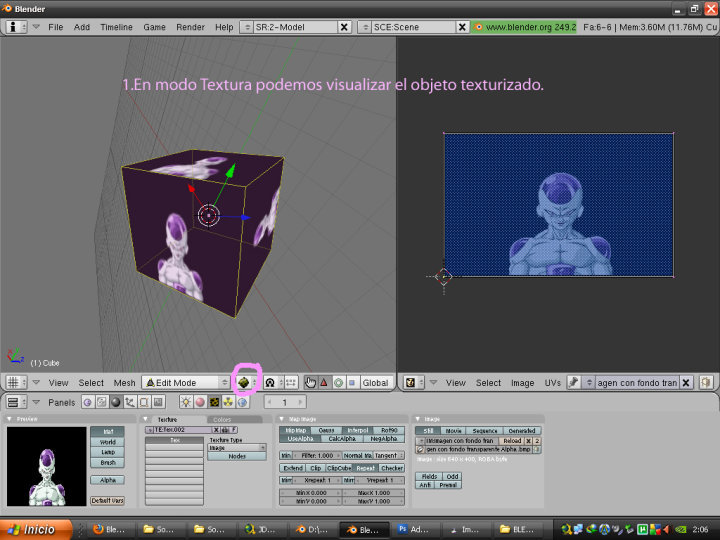Image resolution: width=720 pixels, height=540 pixels.
Task: Open the Object context button in Panels
Action: pos(129,402)
